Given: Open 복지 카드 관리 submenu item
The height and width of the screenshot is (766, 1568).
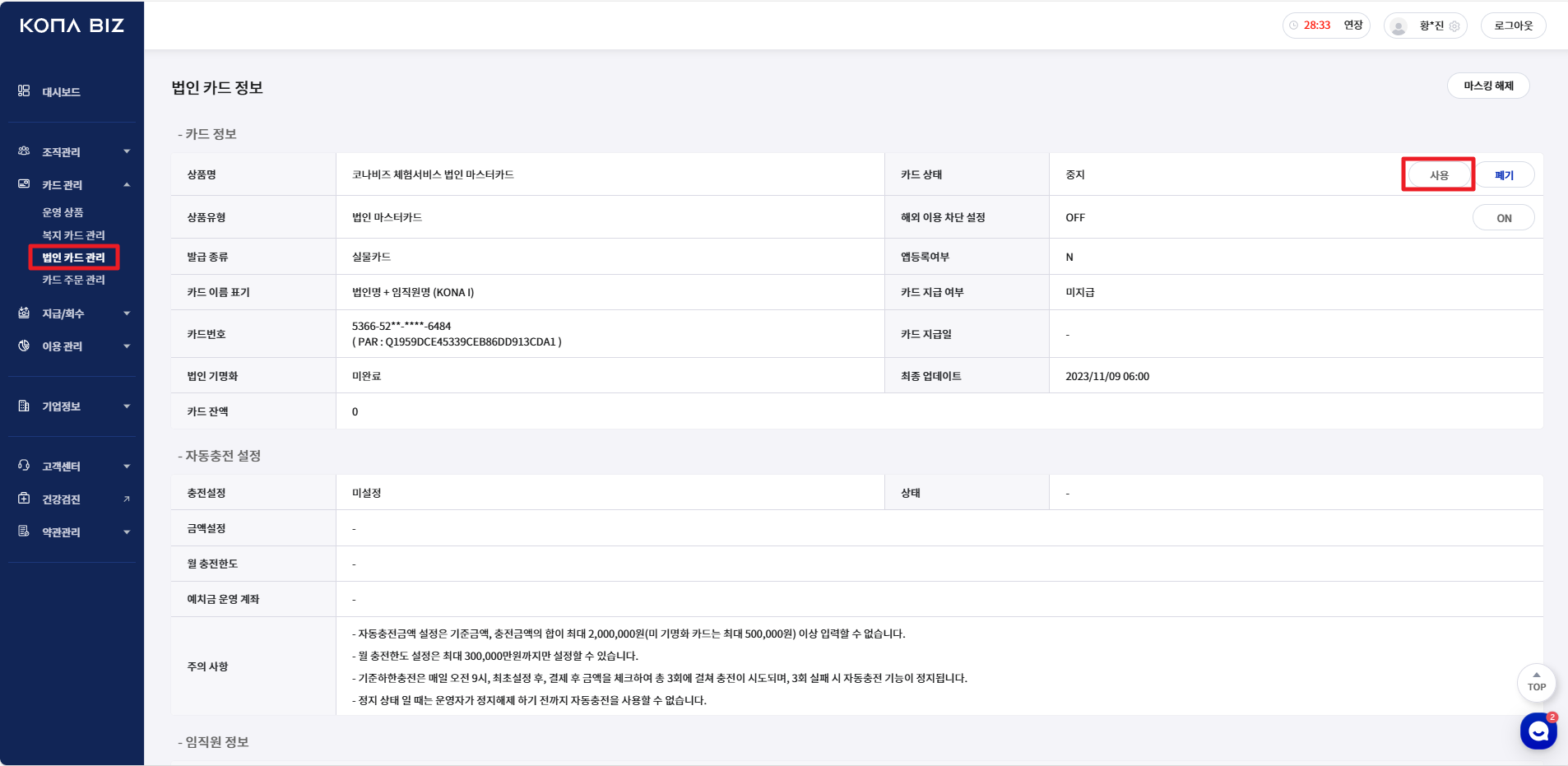Looking at the screenshot, I should (73, 235).
